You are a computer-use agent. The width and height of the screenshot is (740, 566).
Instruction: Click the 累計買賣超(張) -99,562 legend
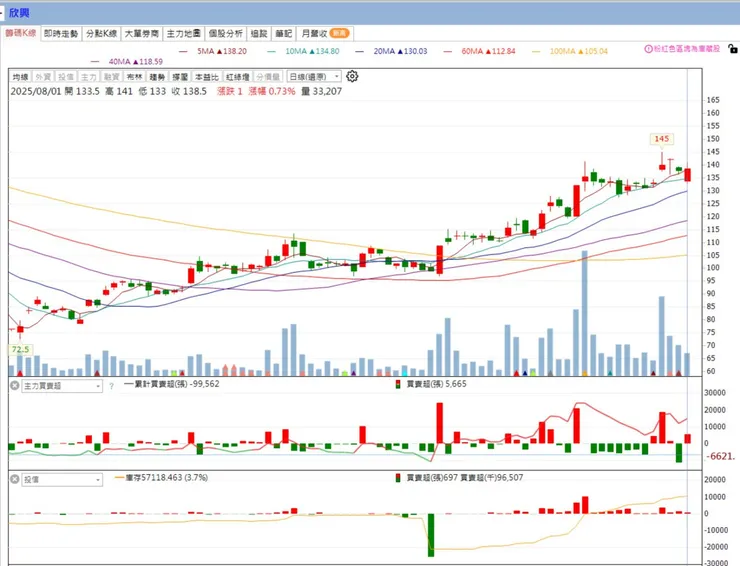tap(172, 384)
